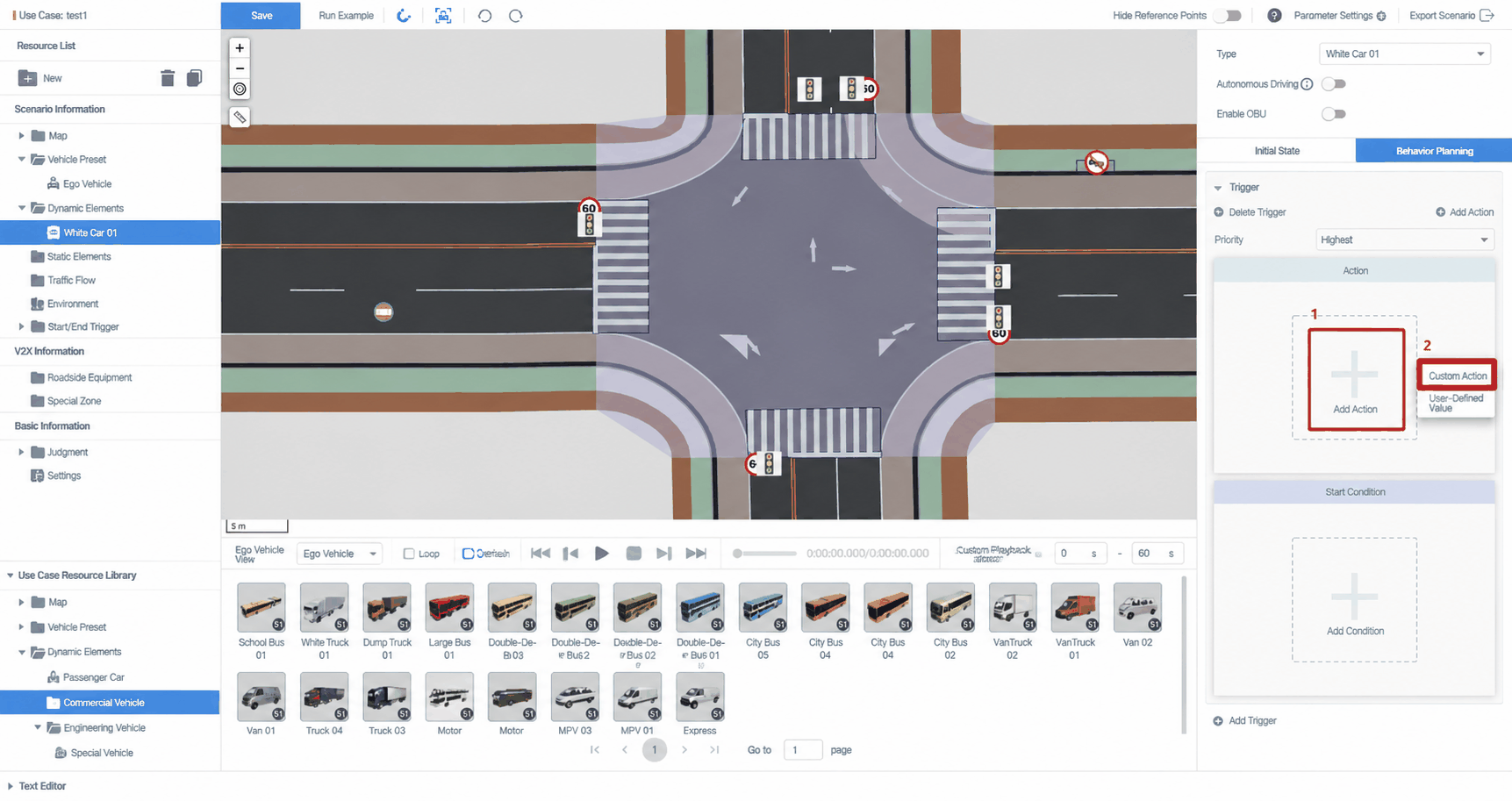Click the copy resource icon
The width and height of the screenshot is (1512, 801).
tap(194, 78)
